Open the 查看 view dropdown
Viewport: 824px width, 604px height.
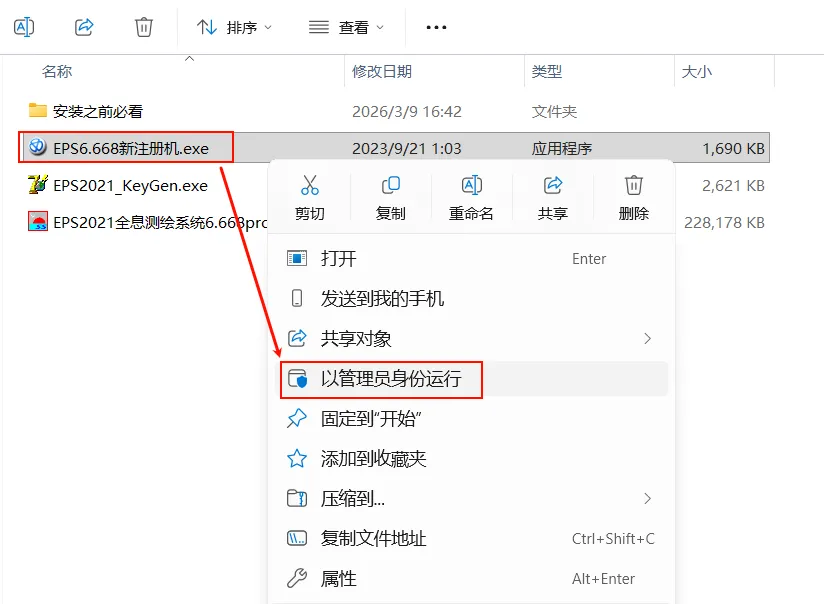[x=346, y=27]
